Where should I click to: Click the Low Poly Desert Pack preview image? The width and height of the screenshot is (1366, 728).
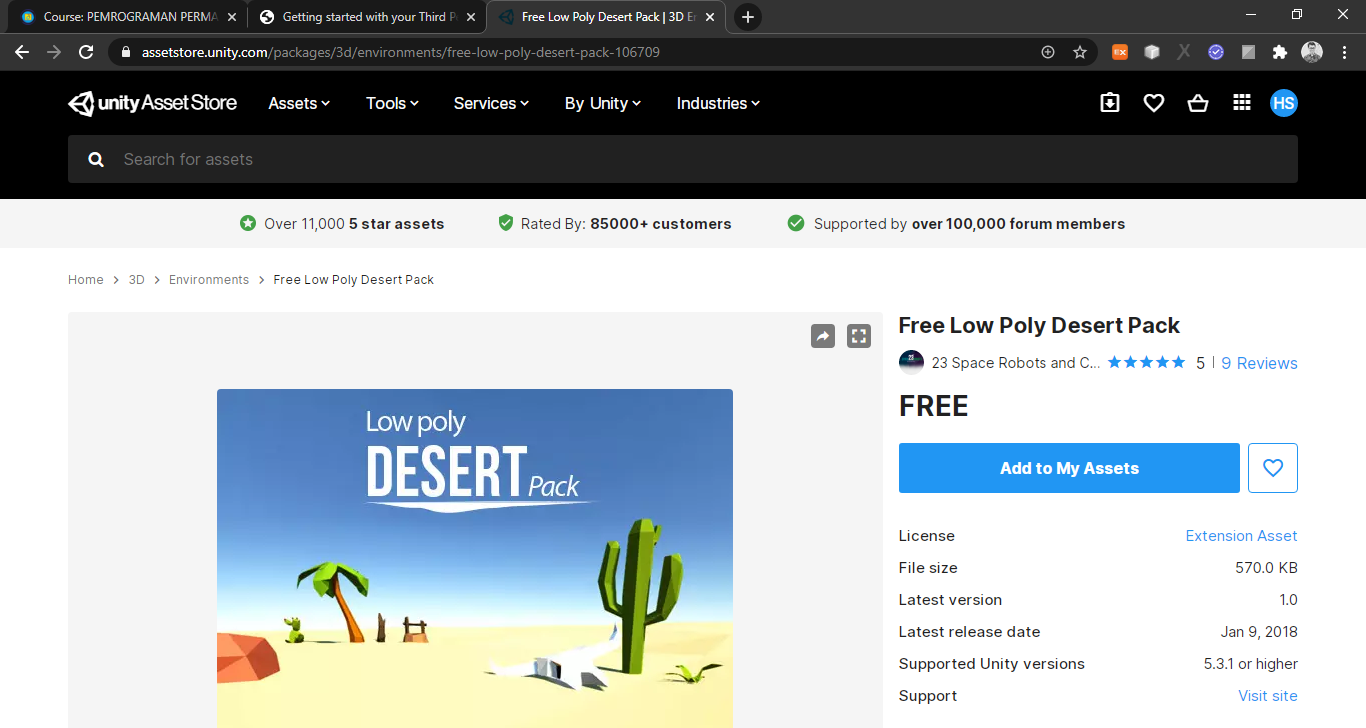coord(475,558)
